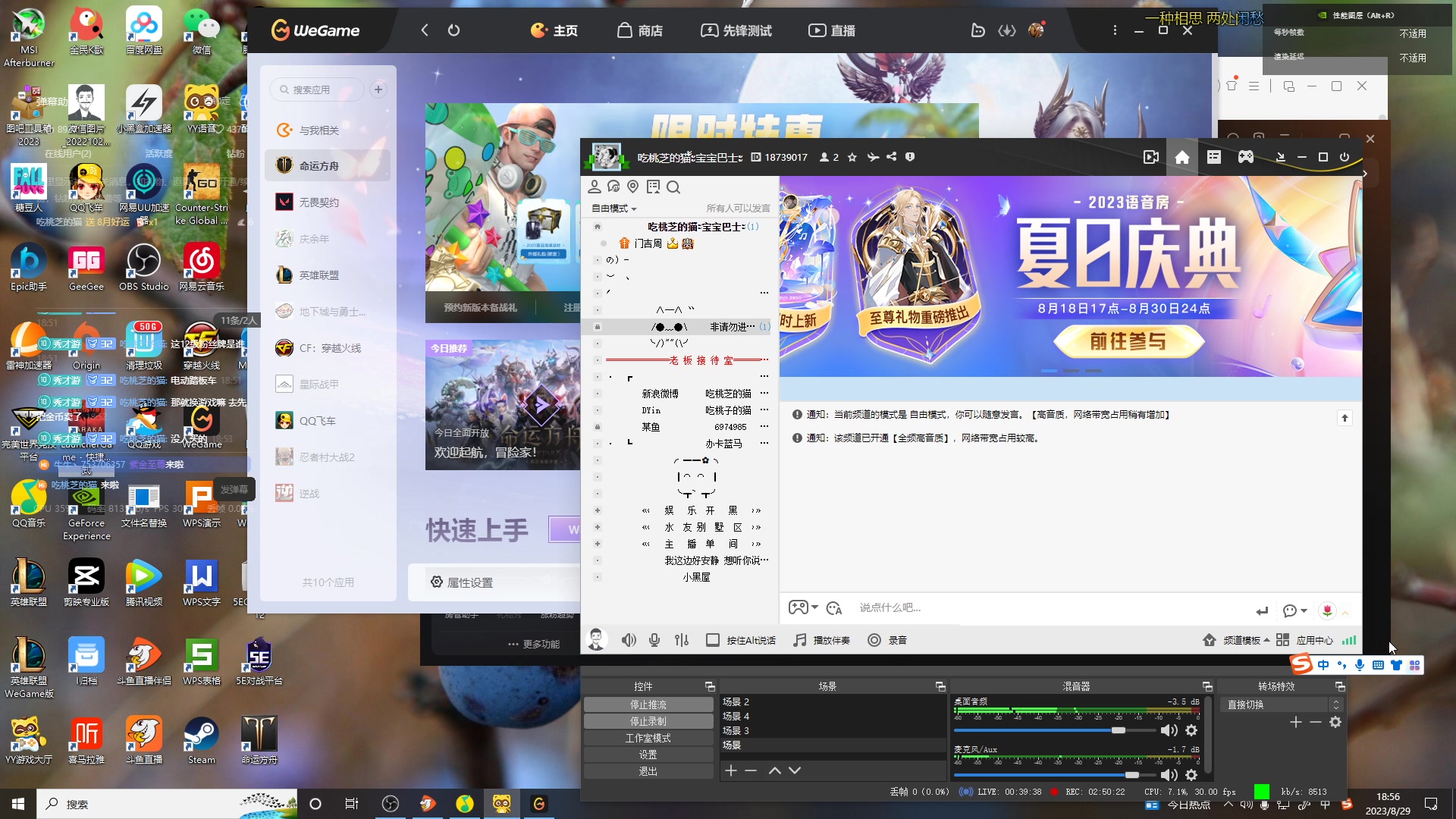Open YY audio equalizer mixer icon
Screen dimensions: 1456x819
[x=682, y=640]
